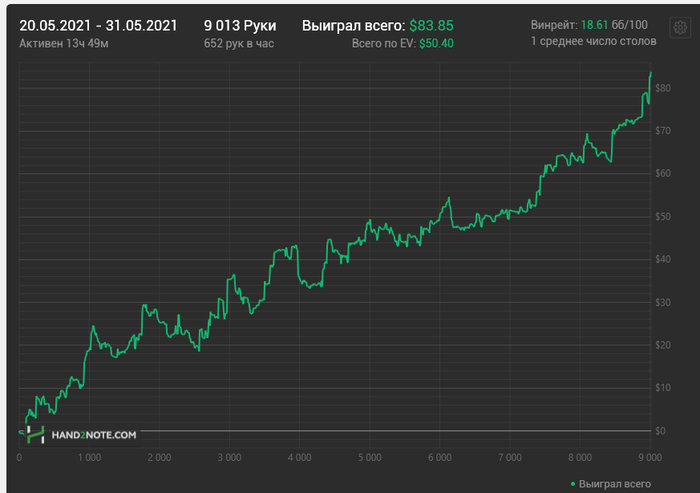This screenshot has width=700, height=493.
Task: Click the 'Активен 13ч 49м' active time text
Action: point(64,43)
